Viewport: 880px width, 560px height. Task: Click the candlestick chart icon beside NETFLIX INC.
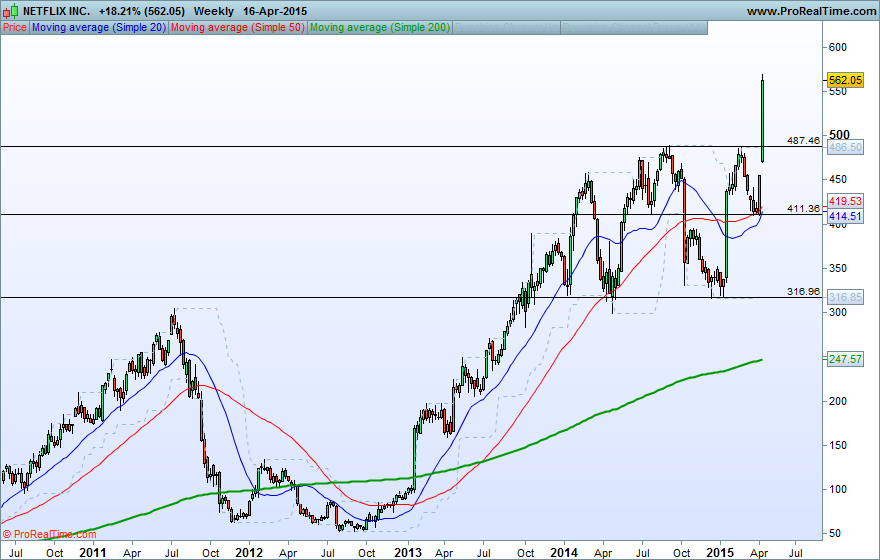point(11,11)
